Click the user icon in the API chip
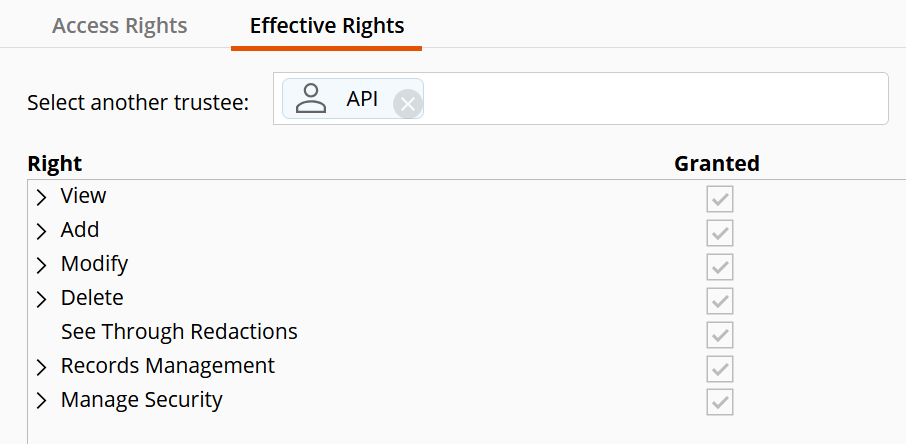This screenshot has height=444, width=906. tap(311, 98)
